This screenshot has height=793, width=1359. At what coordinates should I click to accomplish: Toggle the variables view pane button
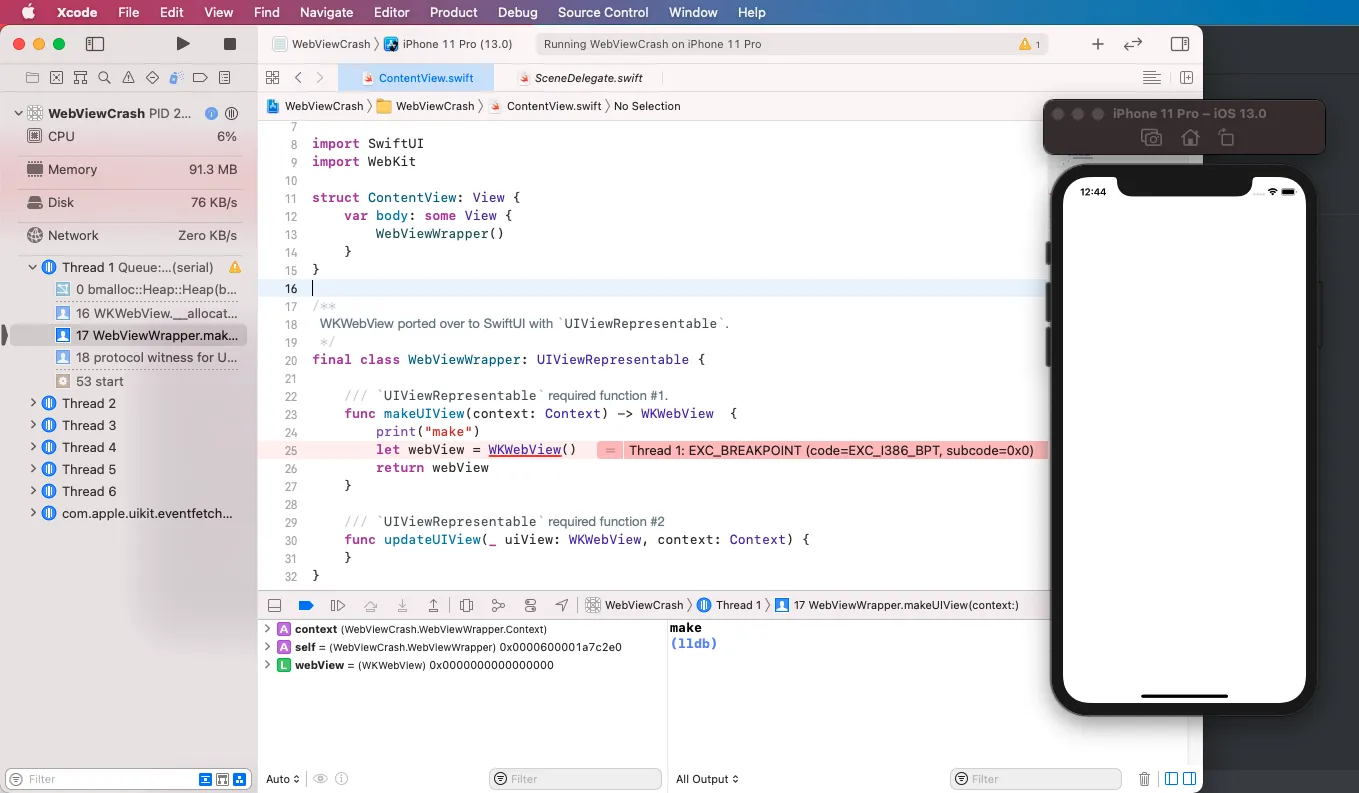pos(1172,779)
